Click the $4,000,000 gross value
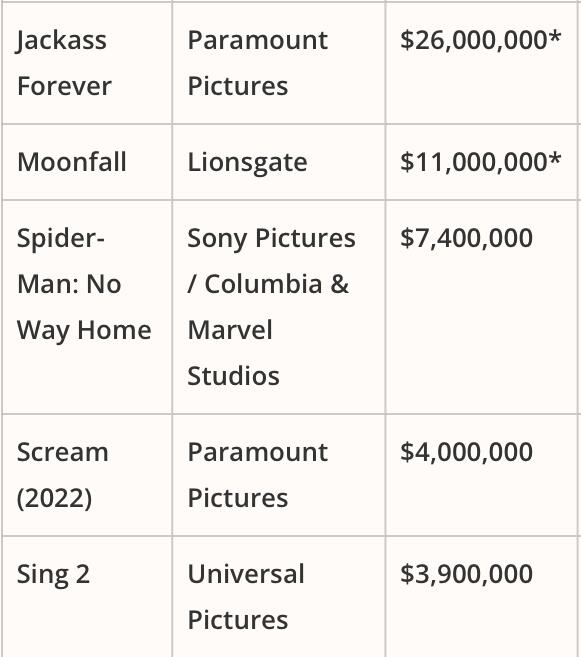581x657 pixels. 466,452
